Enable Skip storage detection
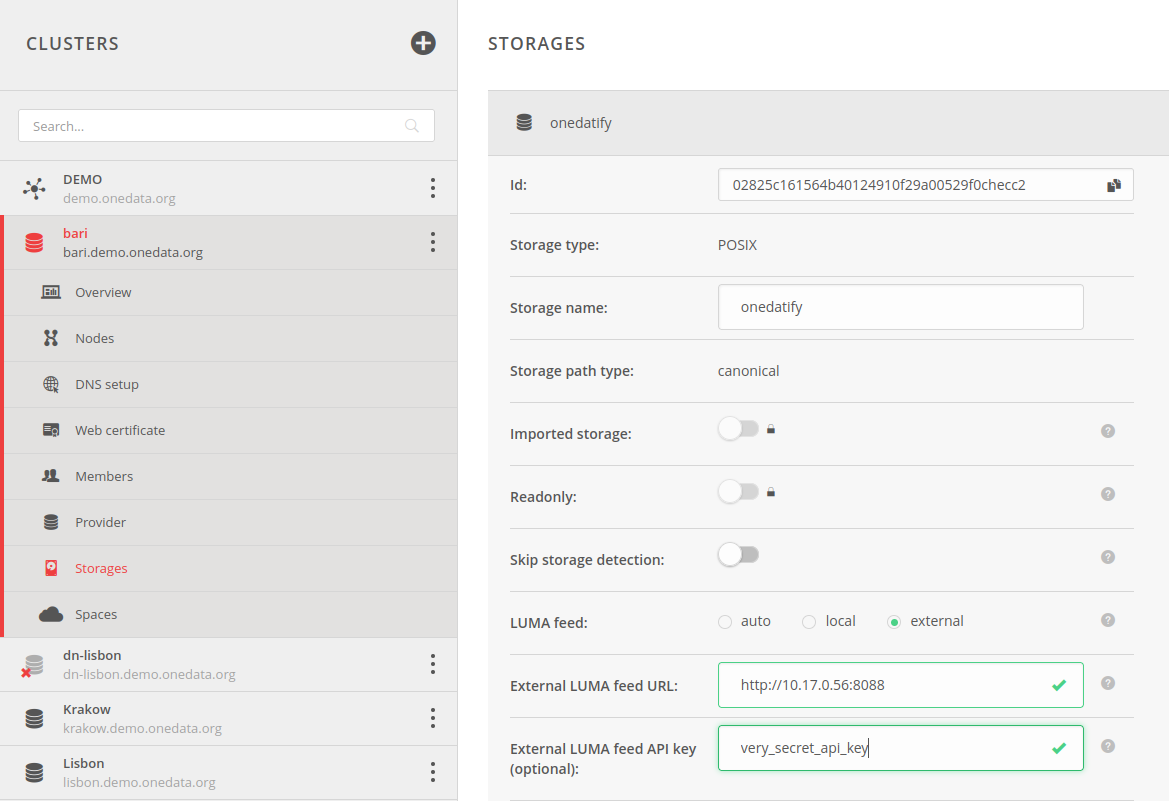Viewport: 1169px width, 801px height. click(x=738, y=555)
